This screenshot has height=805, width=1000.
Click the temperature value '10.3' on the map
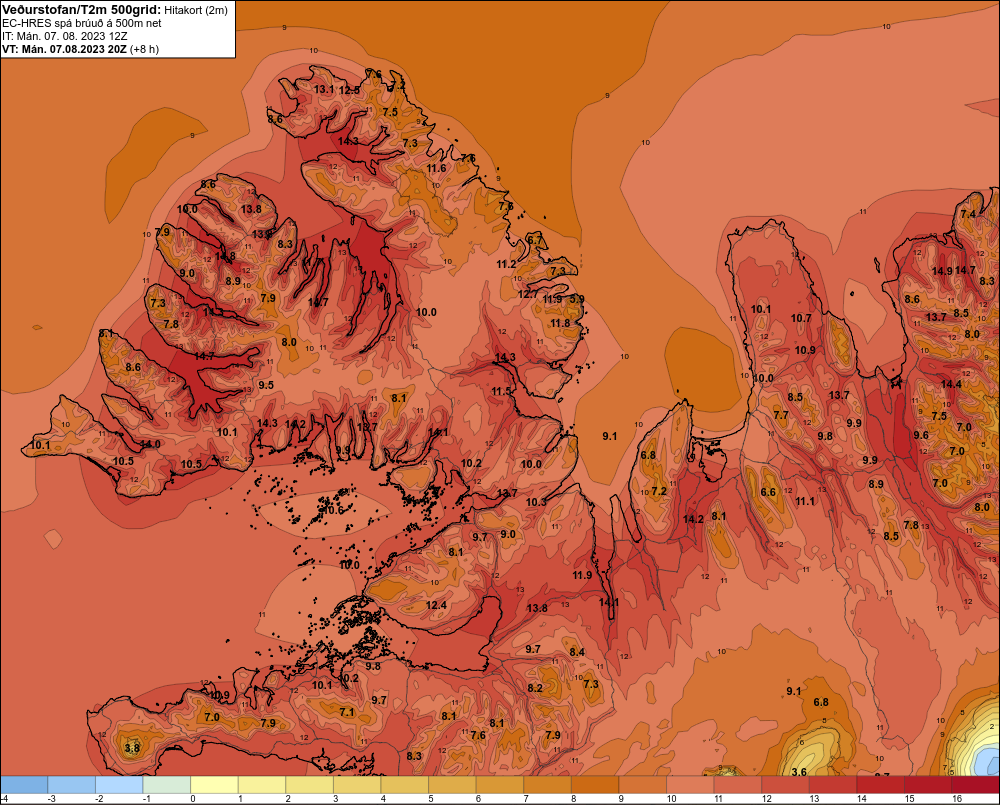(536, 502)
